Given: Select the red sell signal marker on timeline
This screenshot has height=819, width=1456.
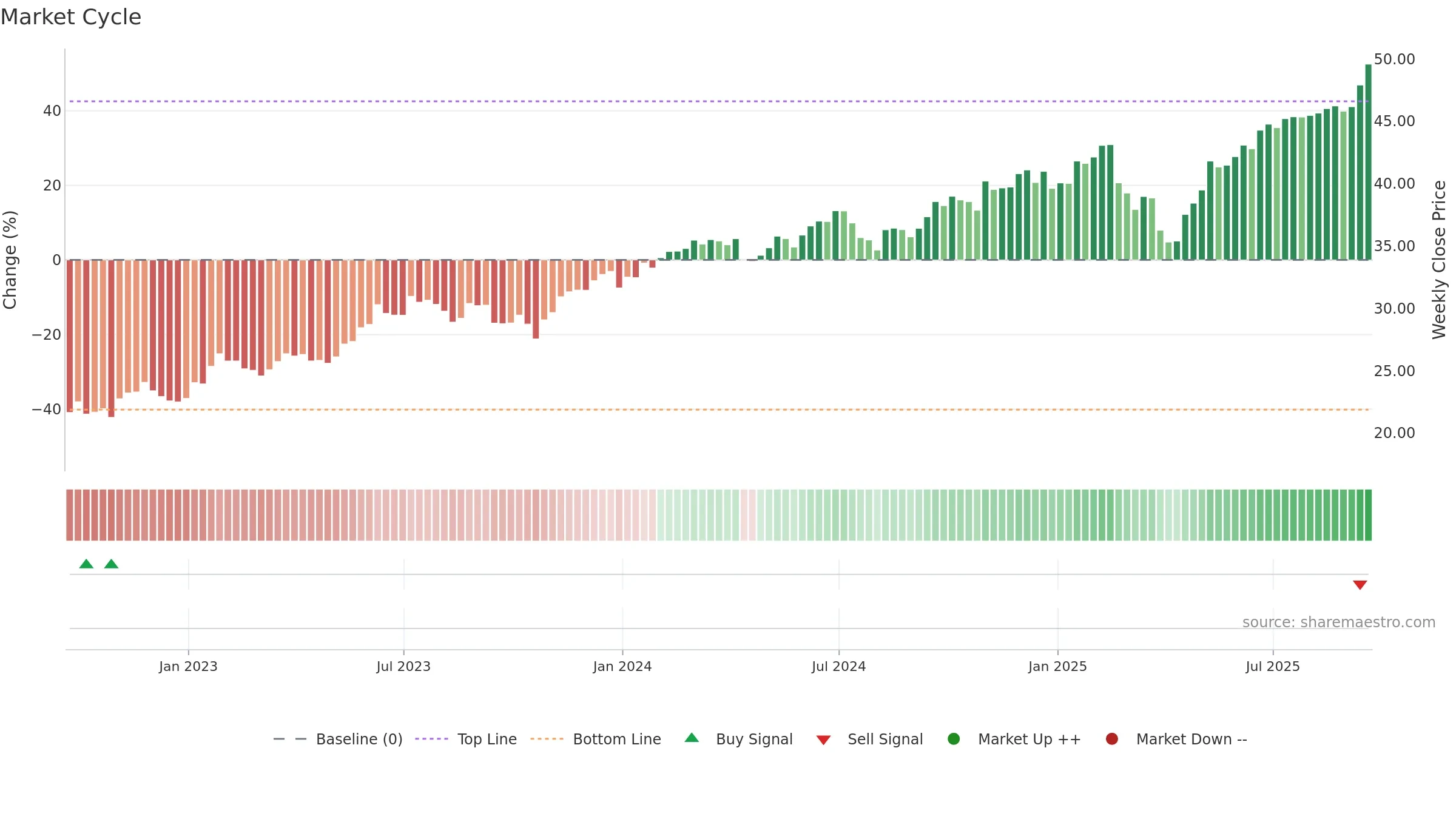Looking at the screenshot, I should (1360, 585).
